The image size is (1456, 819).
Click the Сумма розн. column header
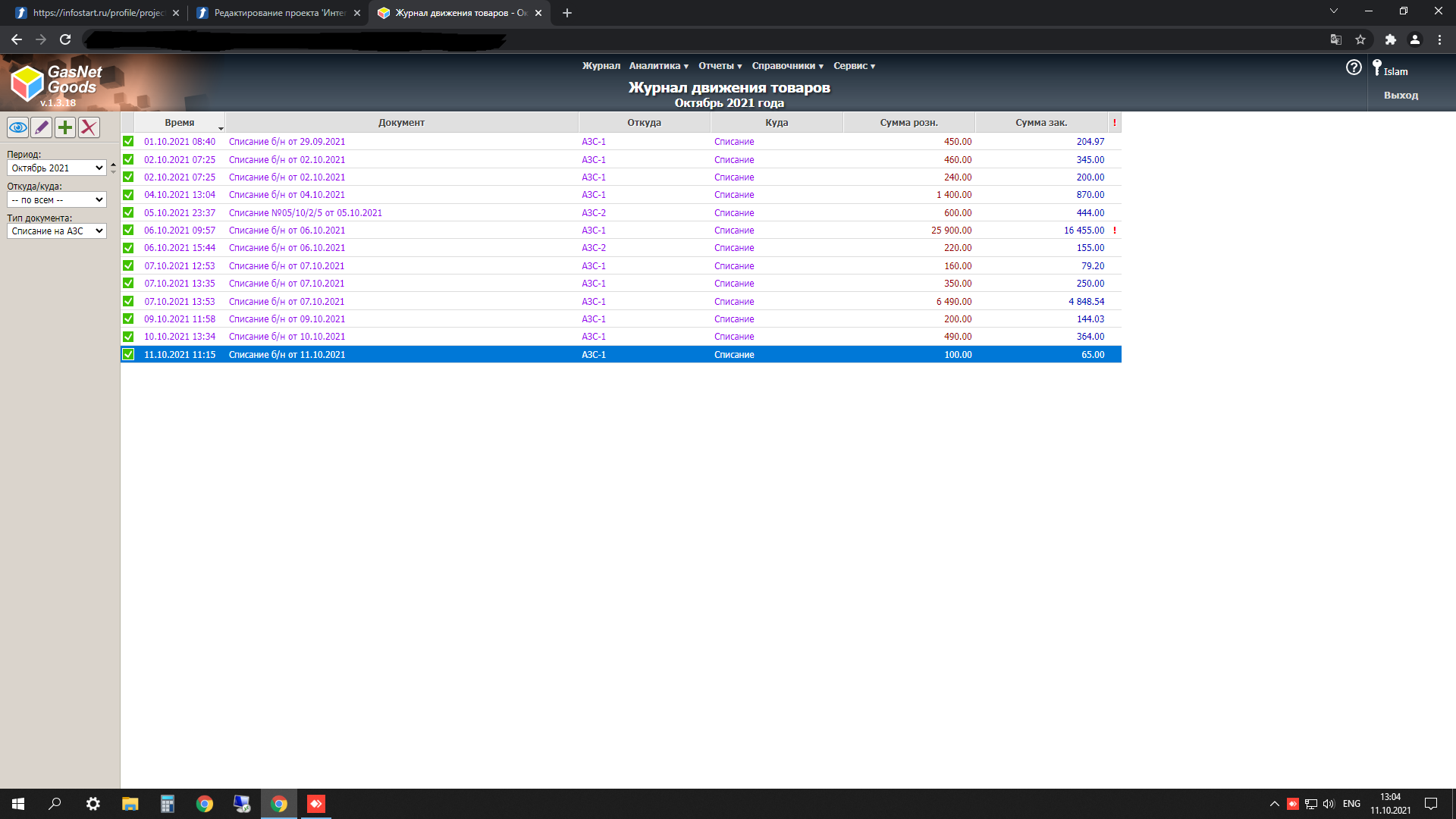[908, 123]
